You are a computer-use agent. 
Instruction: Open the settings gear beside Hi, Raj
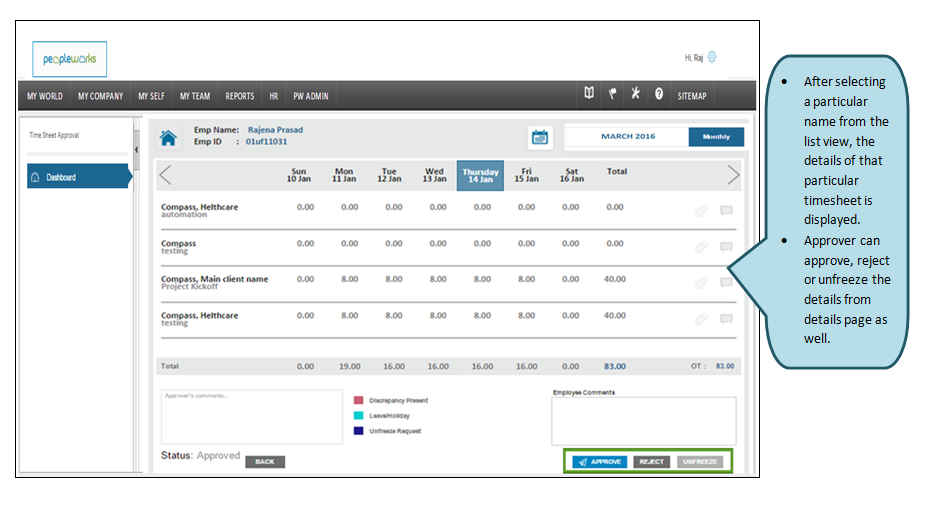[712, 57]
